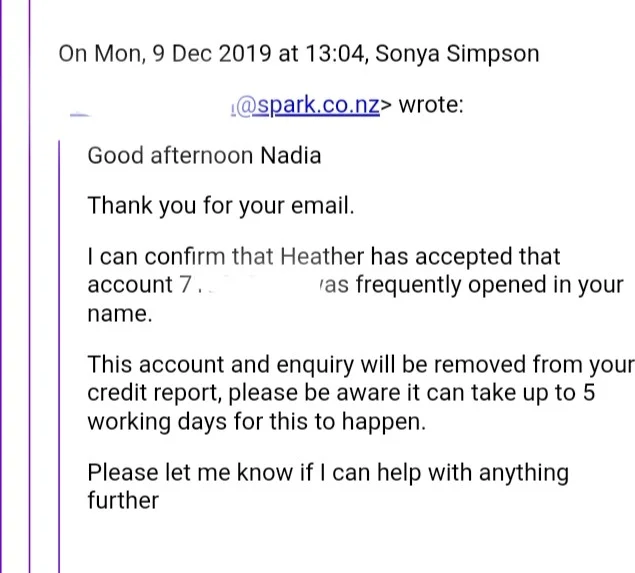Click the final word 'further'

pos(123,500)
